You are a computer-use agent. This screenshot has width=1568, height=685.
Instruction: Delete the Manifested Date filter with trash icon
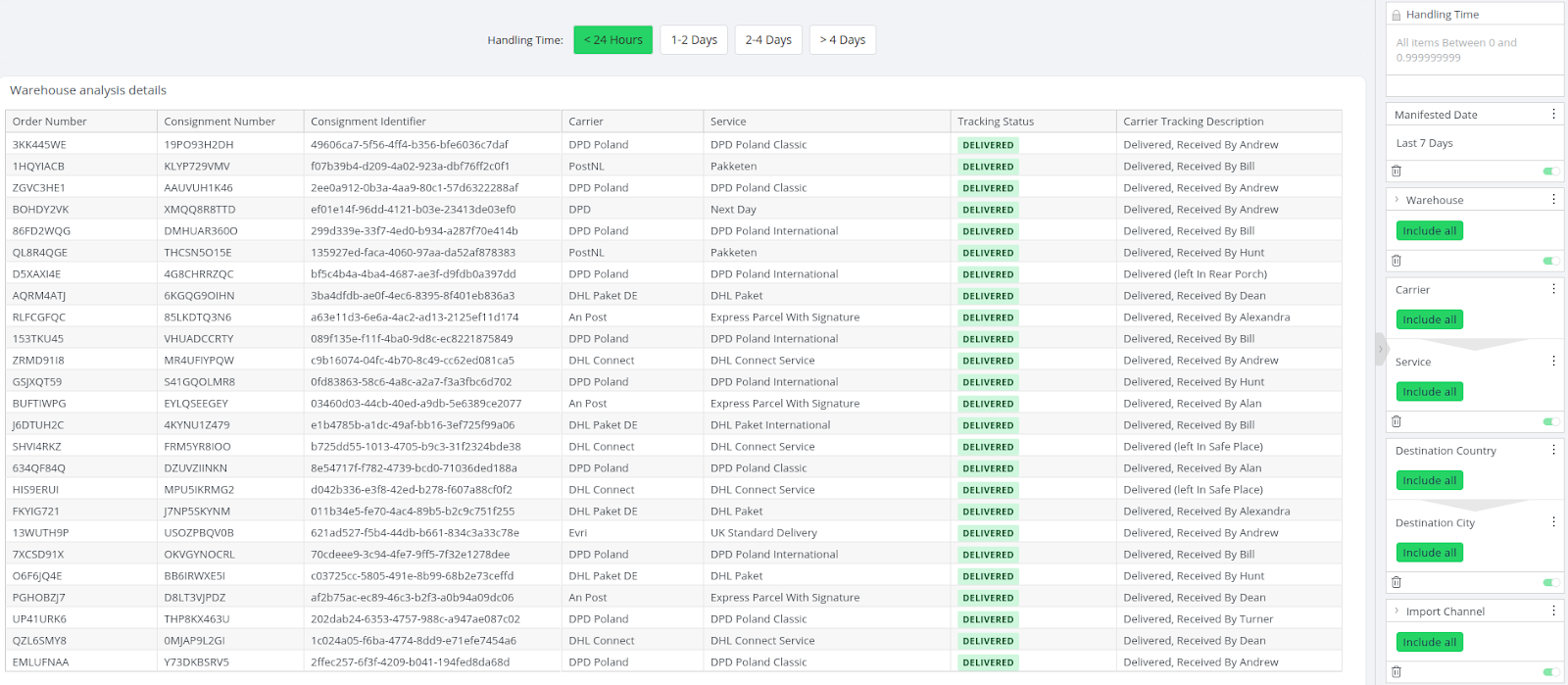[1396, 171]
